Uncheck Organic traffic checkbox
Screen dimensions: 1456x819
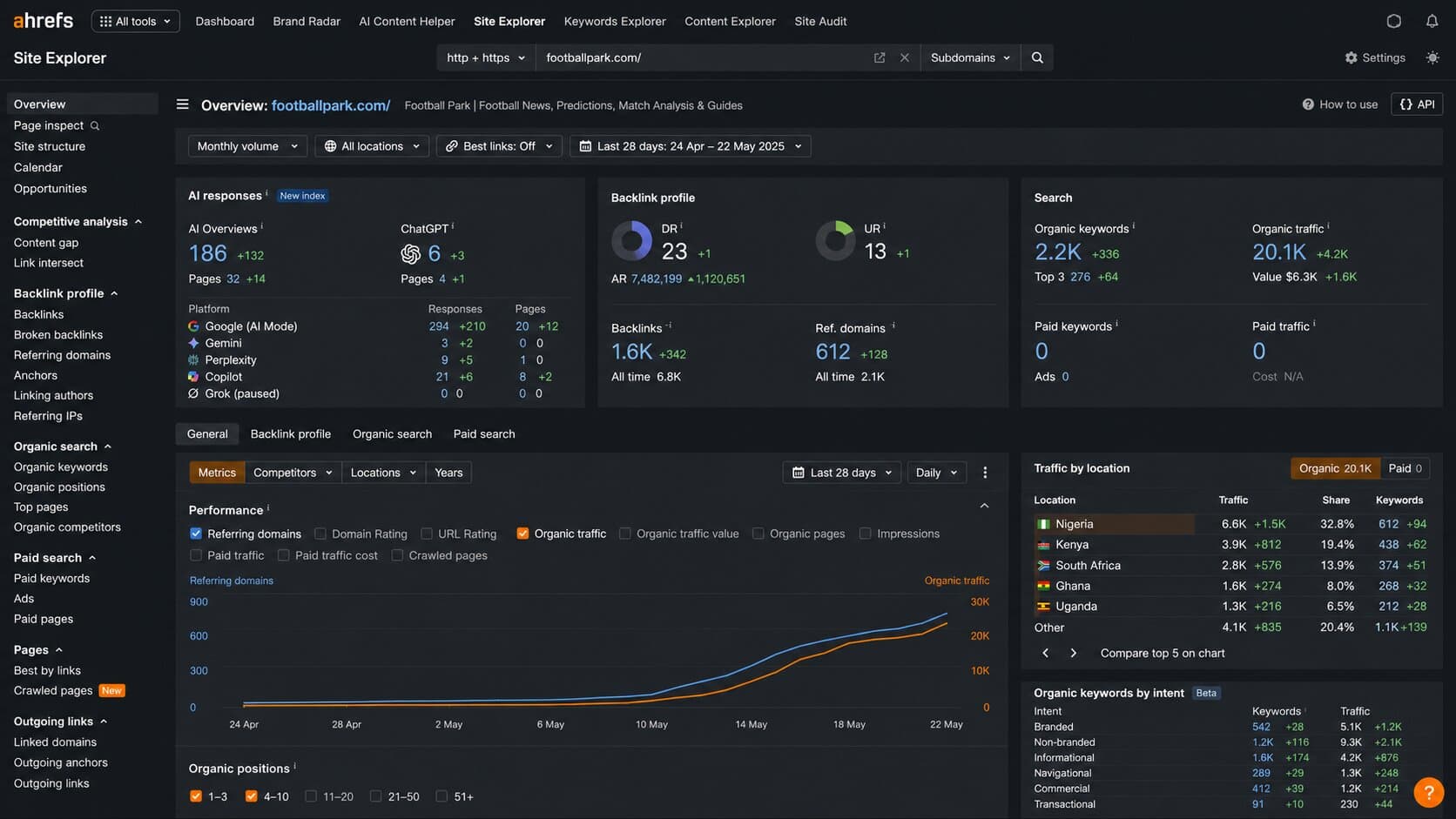[x=522, y=534]
